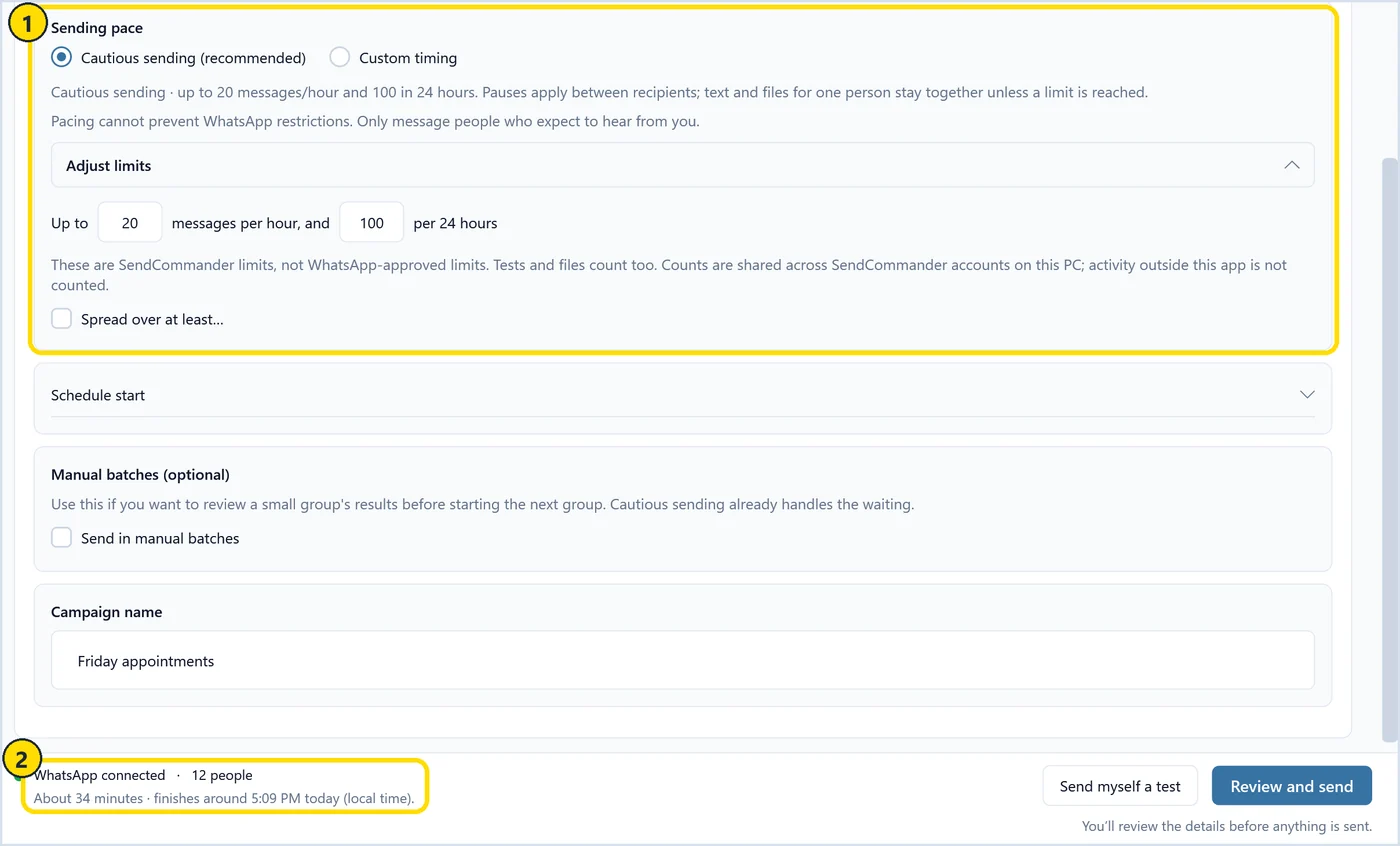Click the Sending pace heading
Image resolution: width=1400 pixels, height=846 pixels.
[x=97, y=28]
